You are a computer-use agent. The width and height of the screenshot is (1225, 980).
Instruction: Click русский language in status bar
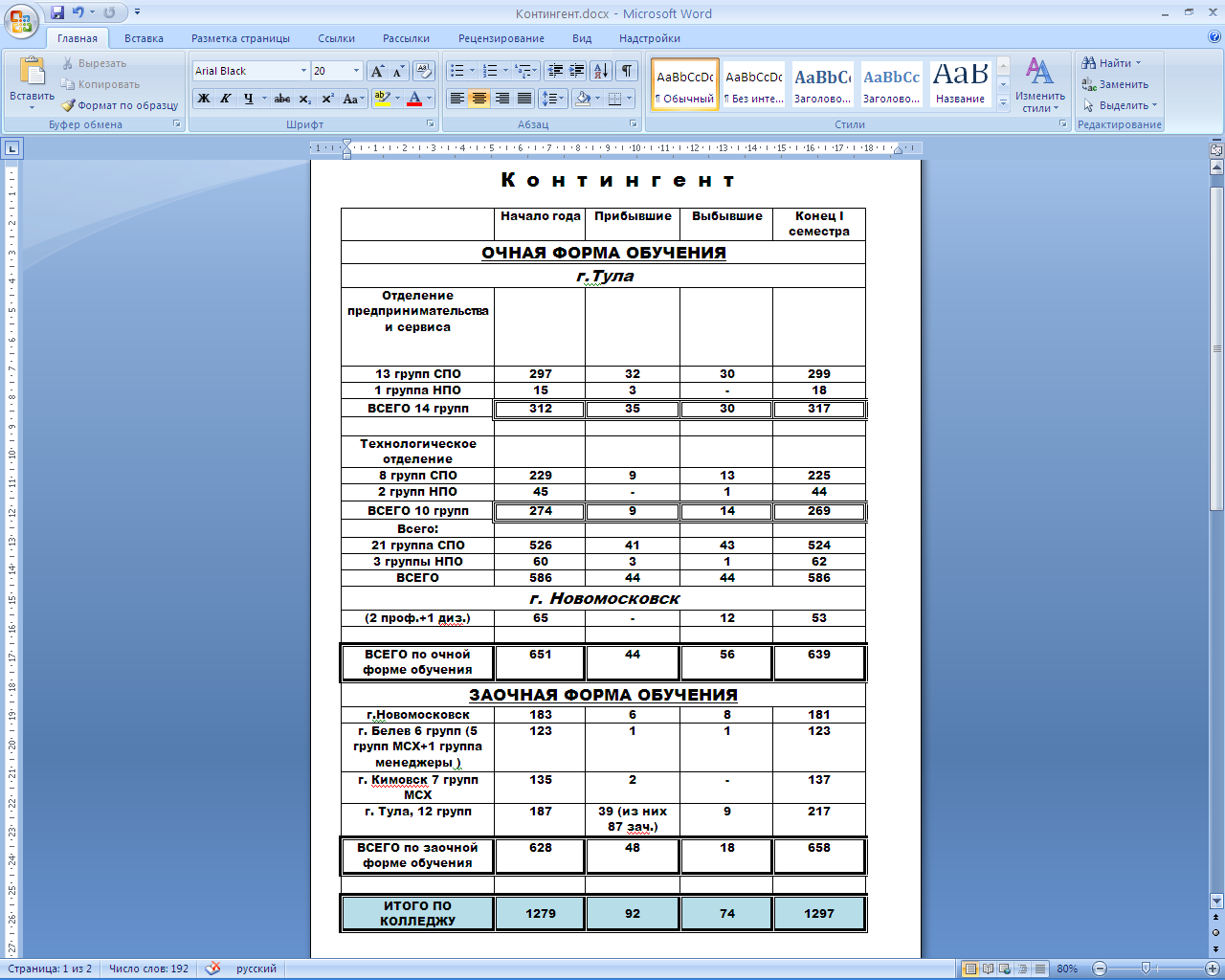click(256, 969)
